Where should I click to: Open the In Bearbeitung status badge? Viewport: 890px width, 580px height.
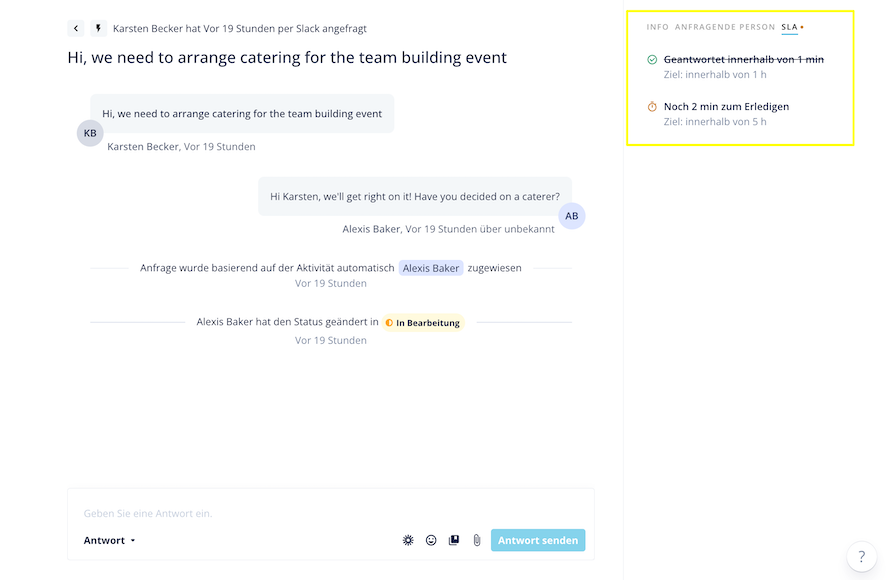[x=423, y=323]
